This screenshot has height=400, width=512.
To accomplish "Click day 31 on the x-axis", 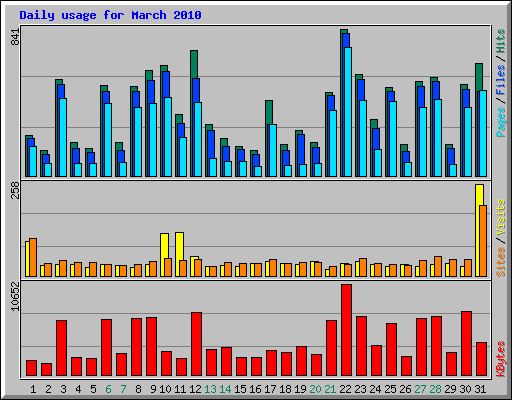I will [480, 389].
